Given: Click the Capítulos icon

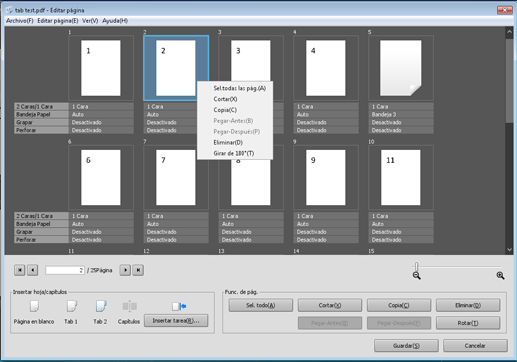Looking at the screenshot, I should coord(129,306).
